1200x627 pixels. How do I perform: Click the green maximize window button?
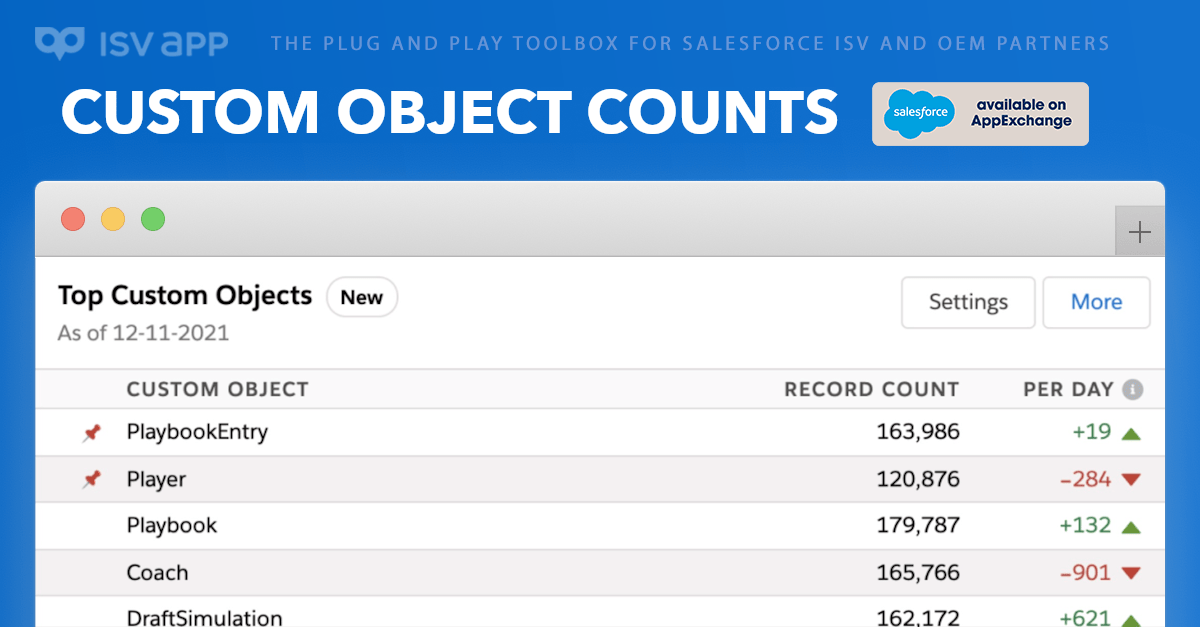[153, 219]
